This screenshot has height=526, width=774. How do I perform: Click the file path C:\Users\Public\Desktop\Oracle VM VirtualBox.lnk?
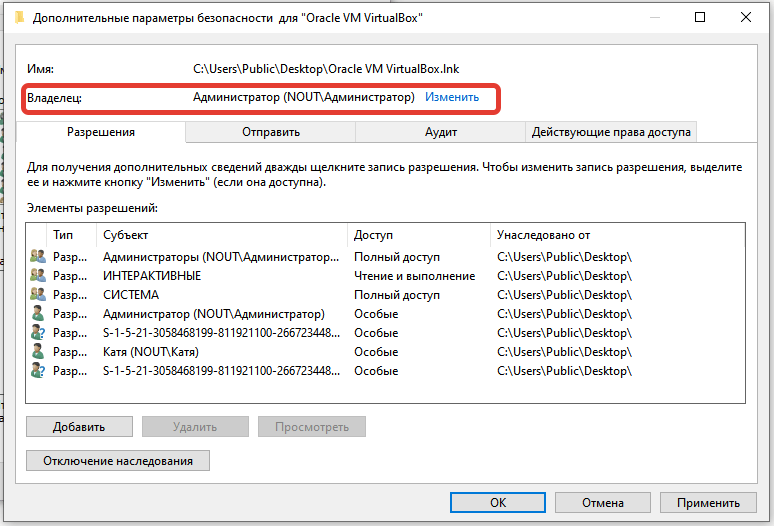click(x=326, y=69)
